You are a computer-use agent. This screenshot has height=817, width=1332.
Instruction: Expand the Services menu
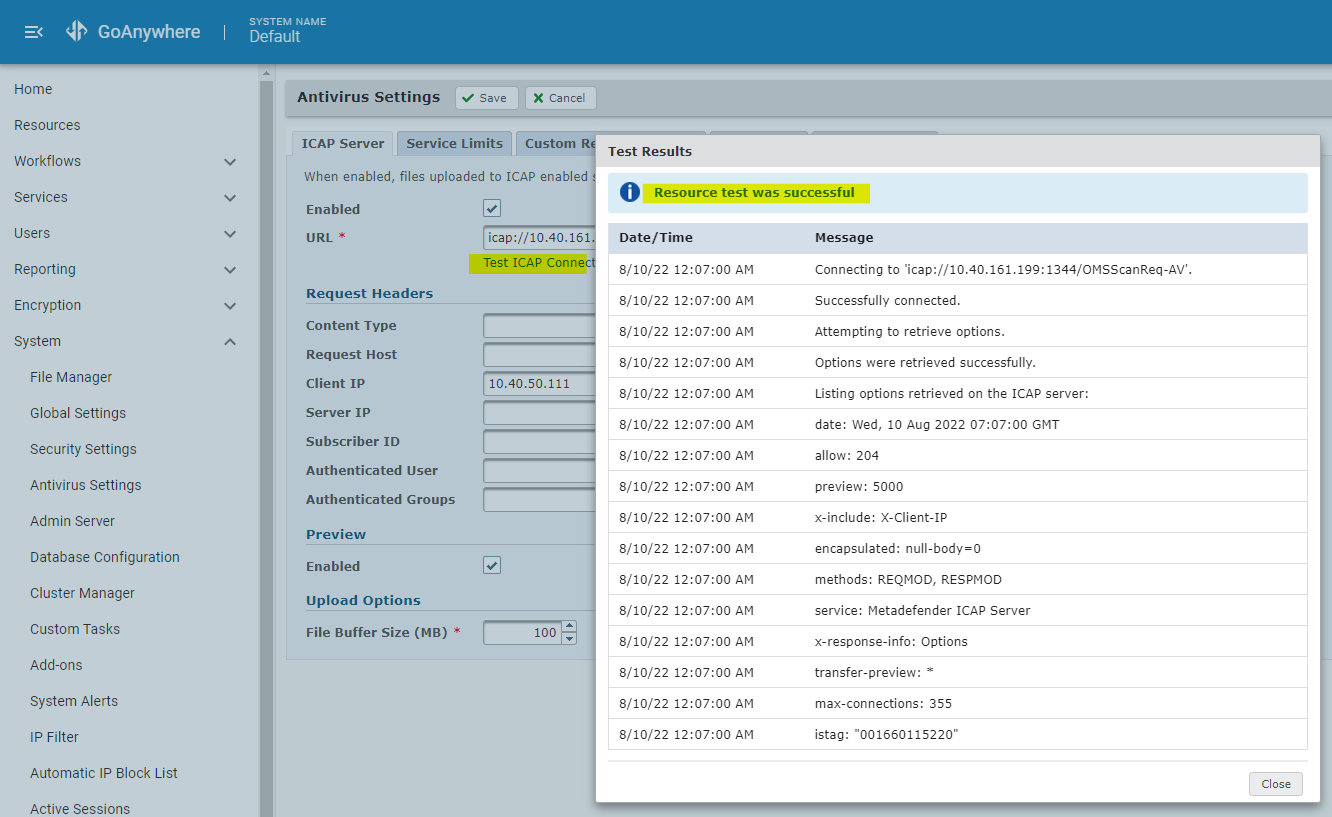tap(230, 197)
